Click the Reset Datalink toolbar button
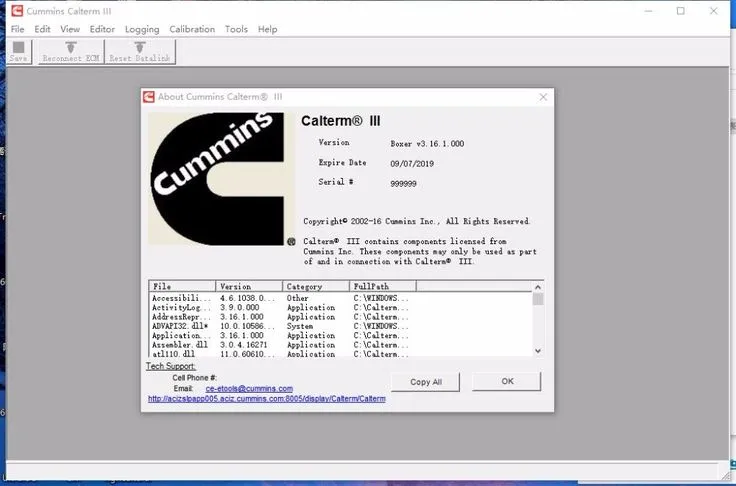Image resolution: width=736 pixels, height=486 pixels. [x=140, y=51]
